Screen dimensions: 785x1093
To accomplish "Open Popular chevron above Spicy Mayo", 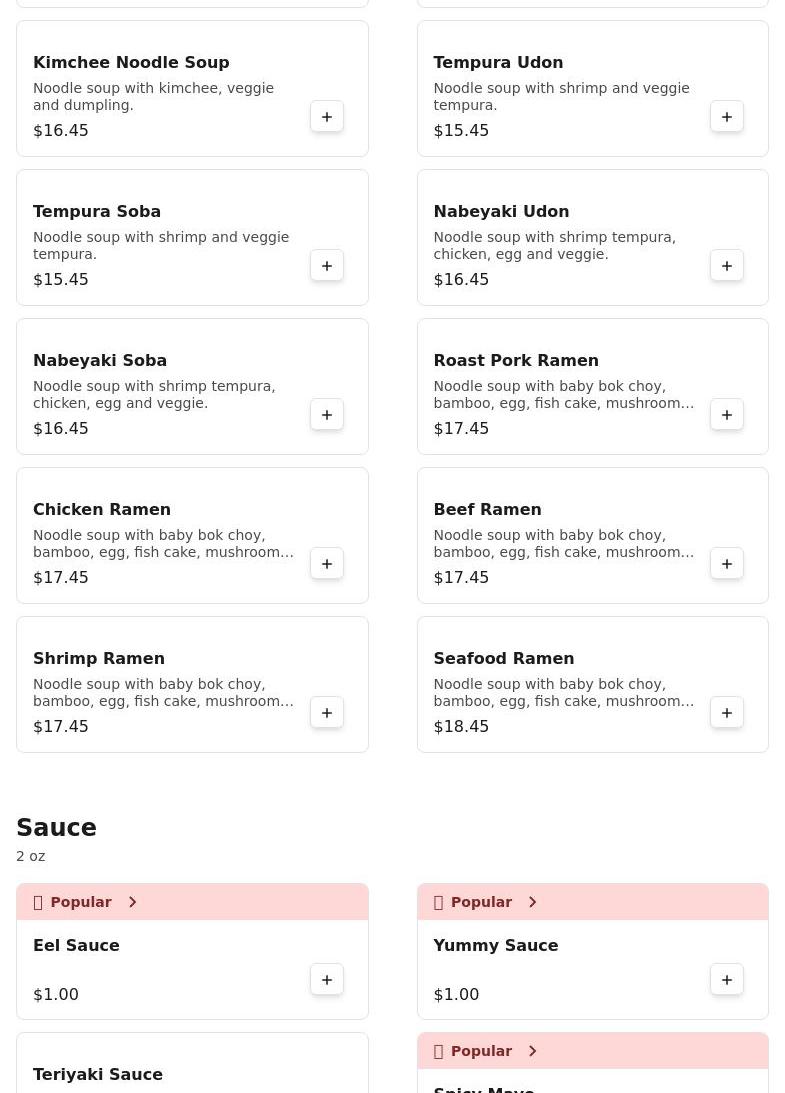I will pos(532,1051).
